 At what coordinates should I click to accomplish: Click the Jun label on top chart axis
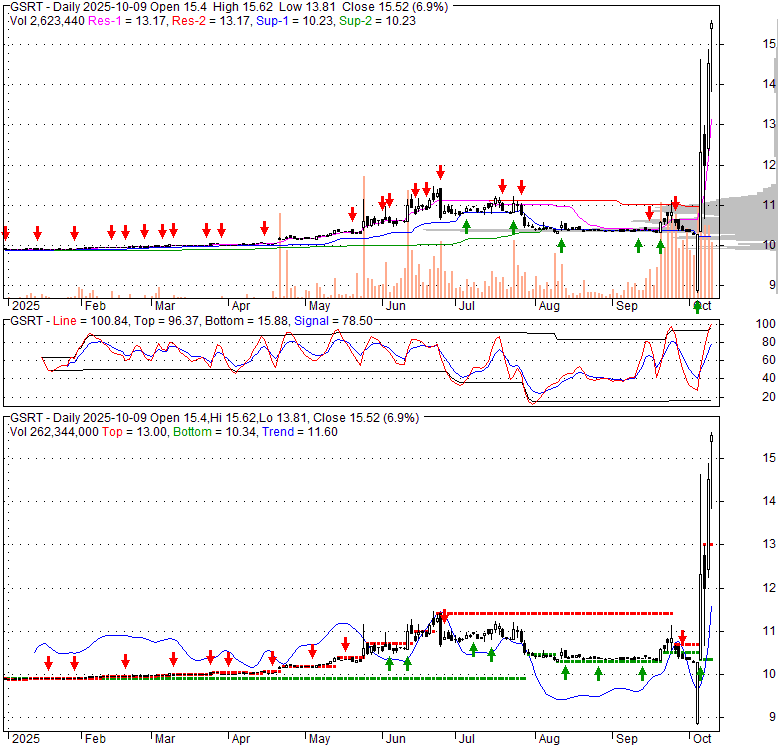(395, 306)
